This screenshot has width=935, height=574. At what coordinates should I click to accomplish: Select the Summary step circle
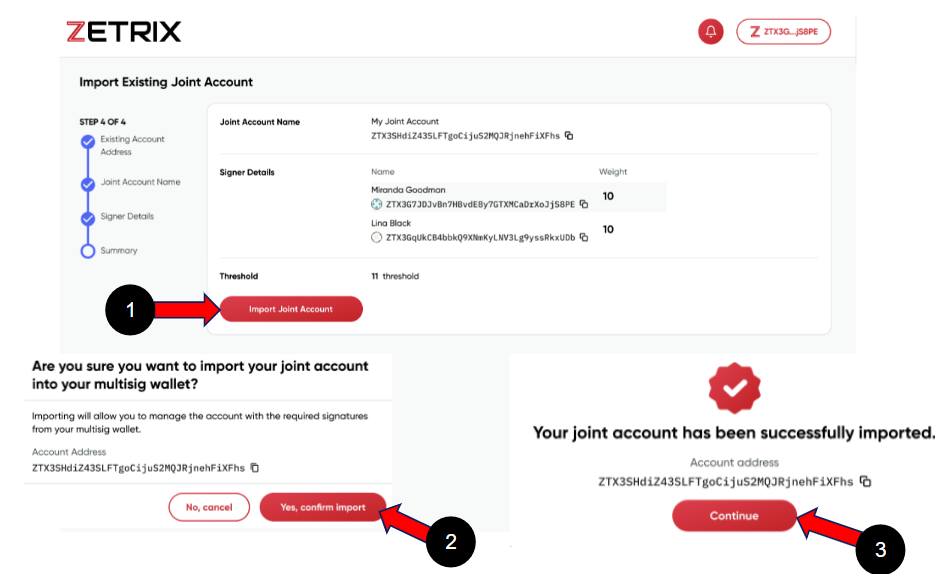click(88, 251)
